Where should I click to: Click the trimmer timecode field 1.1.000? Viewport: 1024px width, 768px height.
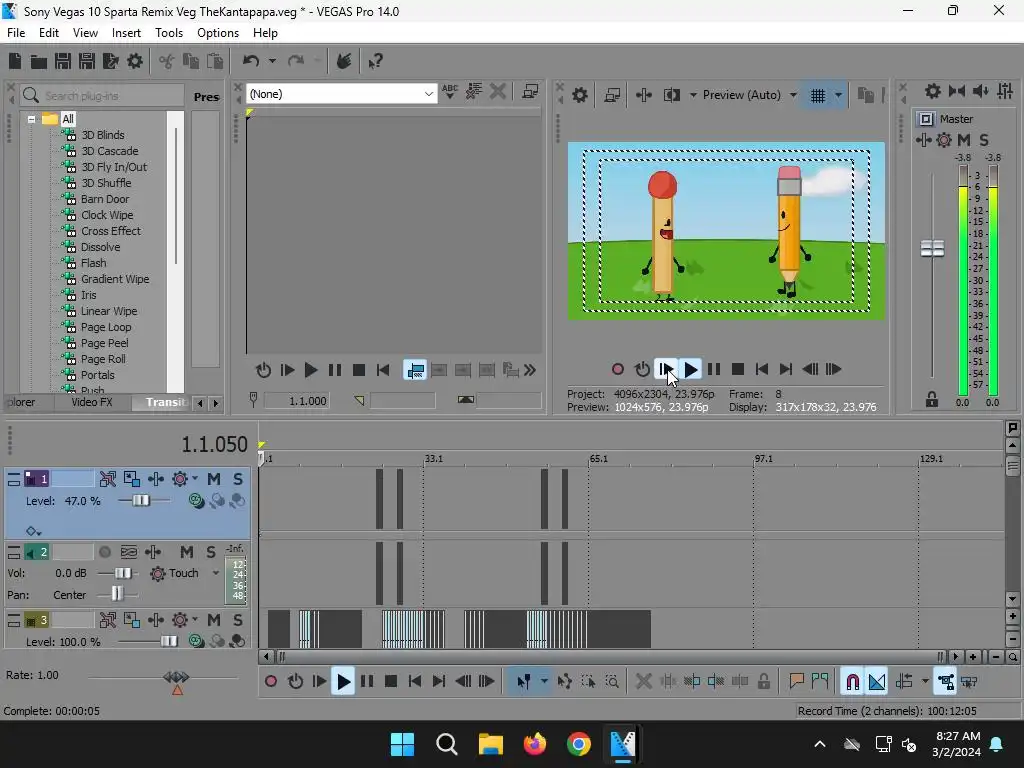coord(296,401)
